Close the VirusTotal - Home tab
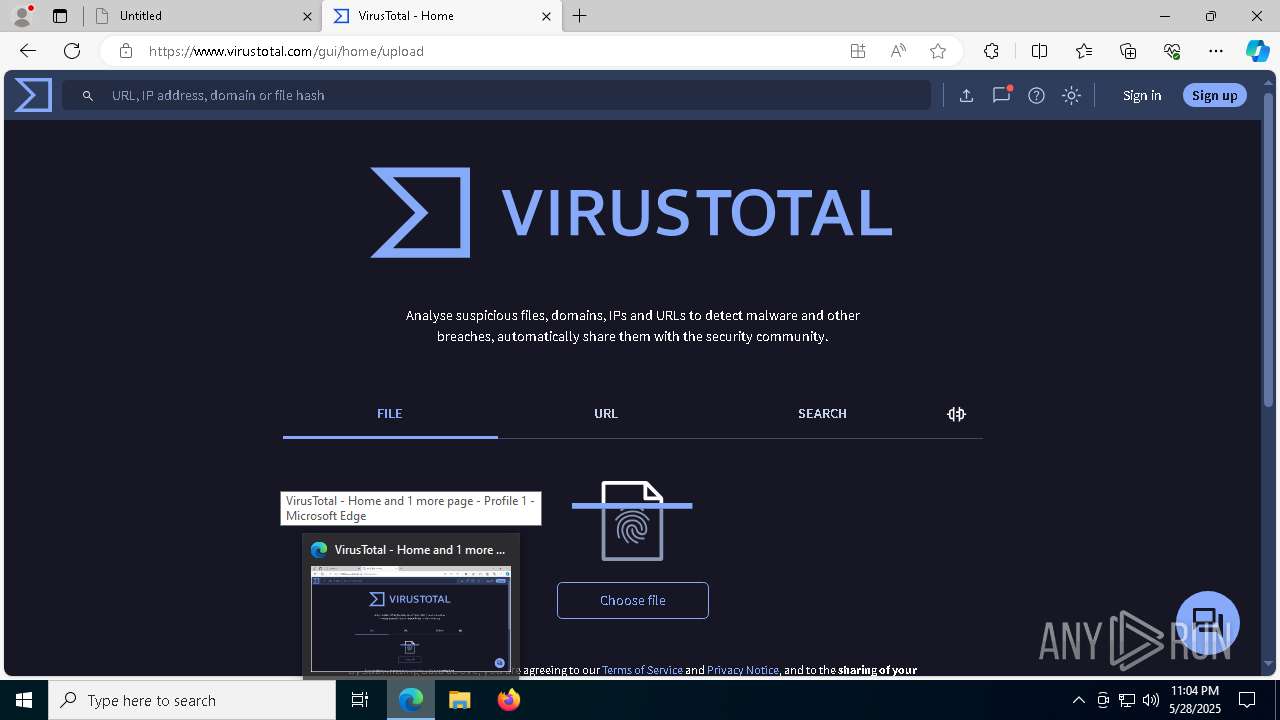 coord(546,16)
